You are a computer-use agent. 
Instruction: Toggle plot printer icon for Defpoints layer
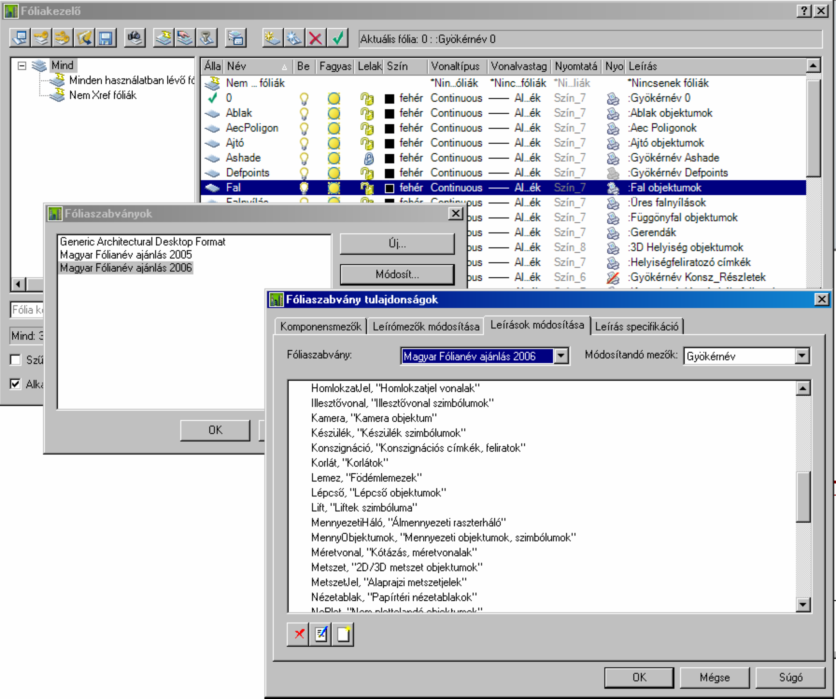613,173
